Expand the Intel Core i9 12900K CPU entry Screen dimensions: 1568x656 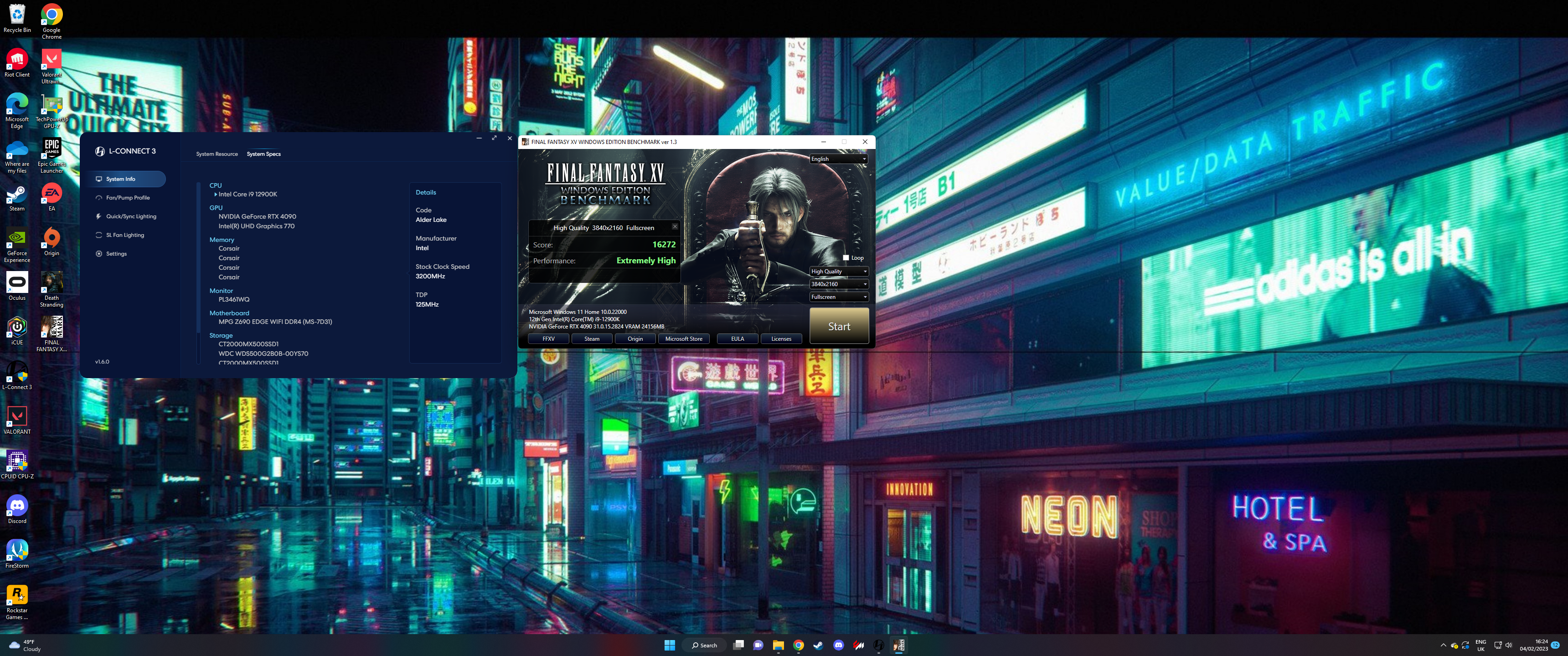click(216, 195)
